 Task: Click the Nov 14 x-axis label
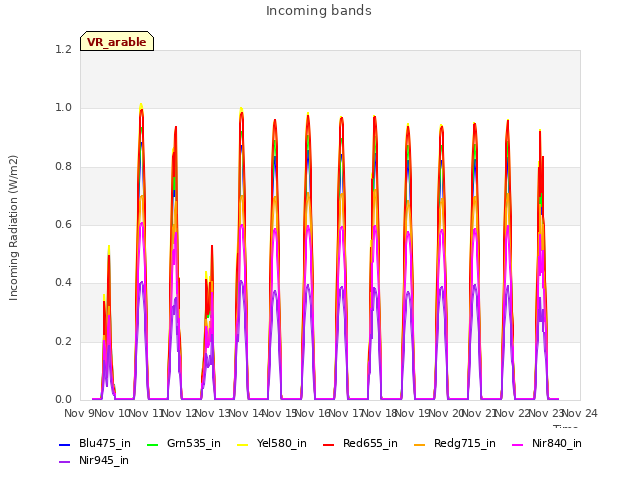coord(247,413)
